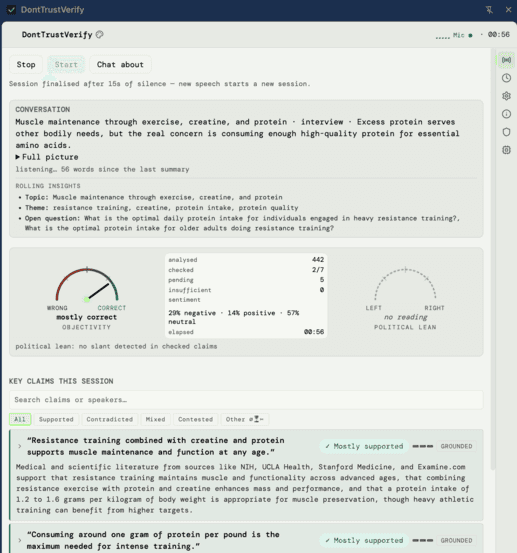Click GROUNDED tag on Consuming one gram claim
517x553 pixels.
[x=456, y=541]
